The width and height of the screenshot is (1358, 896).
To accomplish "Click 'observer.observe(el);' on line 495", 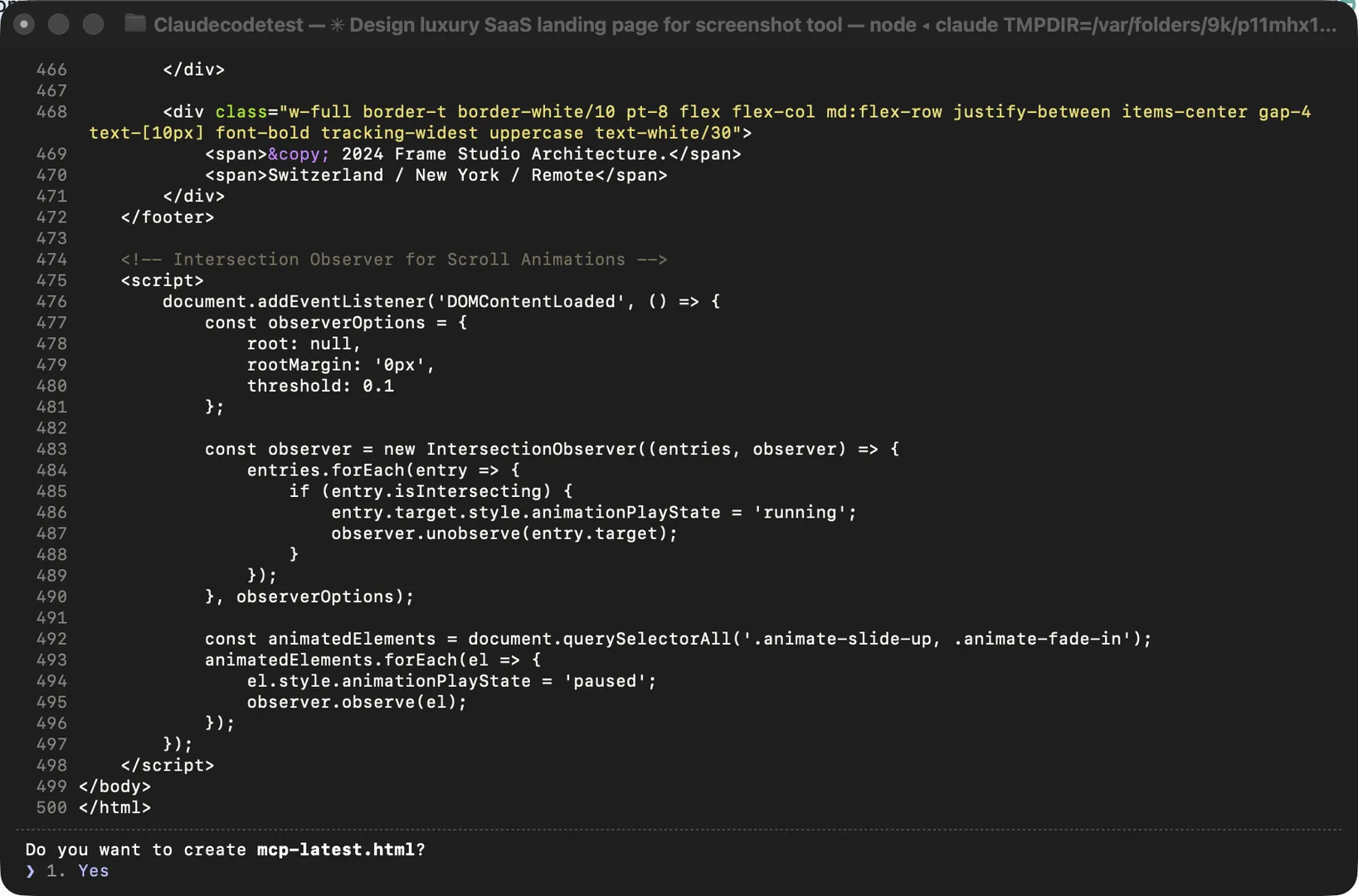I will pos(357,702).
